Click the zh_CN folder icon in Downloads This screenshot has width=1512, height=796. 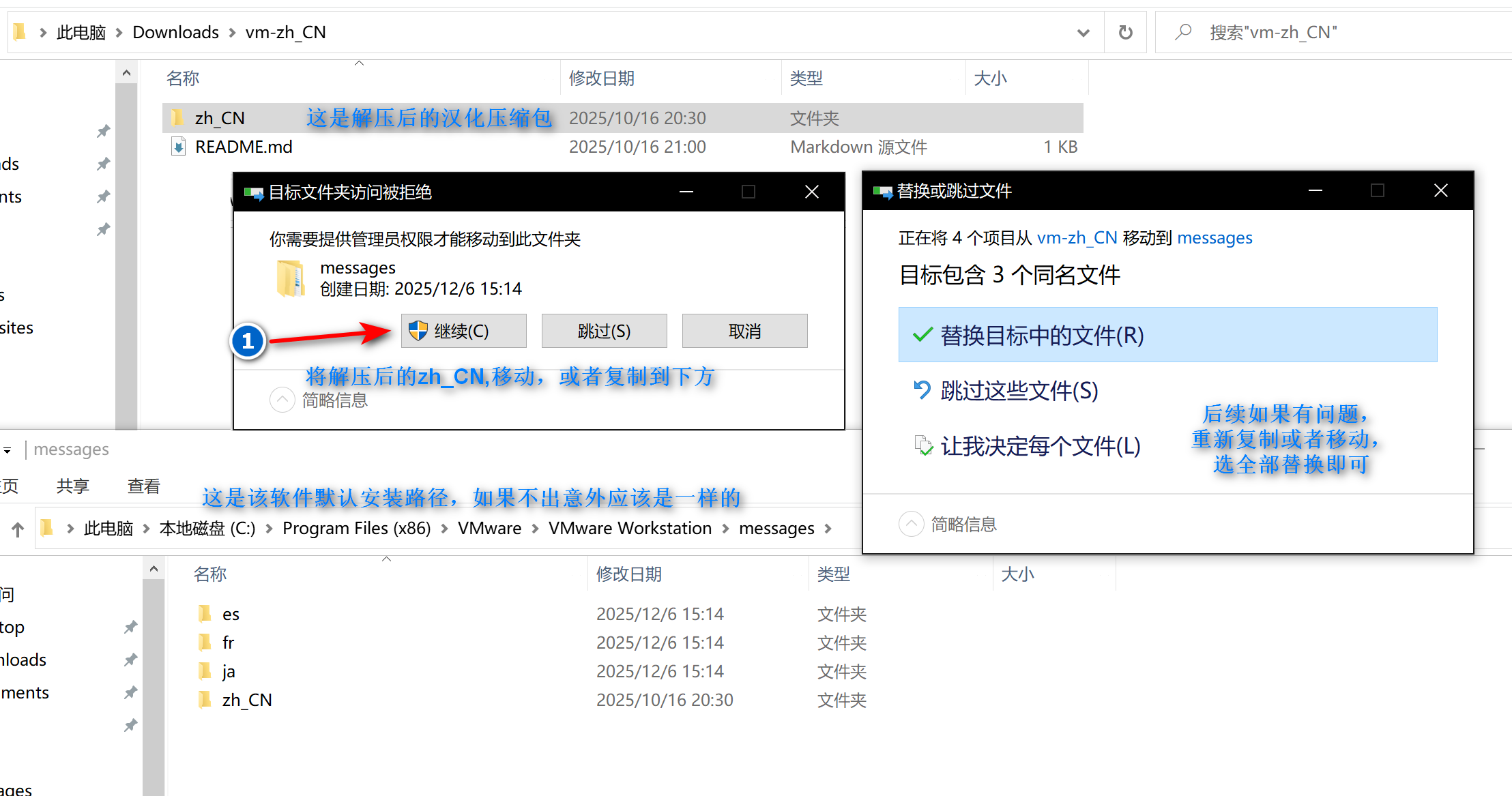click(x=178, y=118)
